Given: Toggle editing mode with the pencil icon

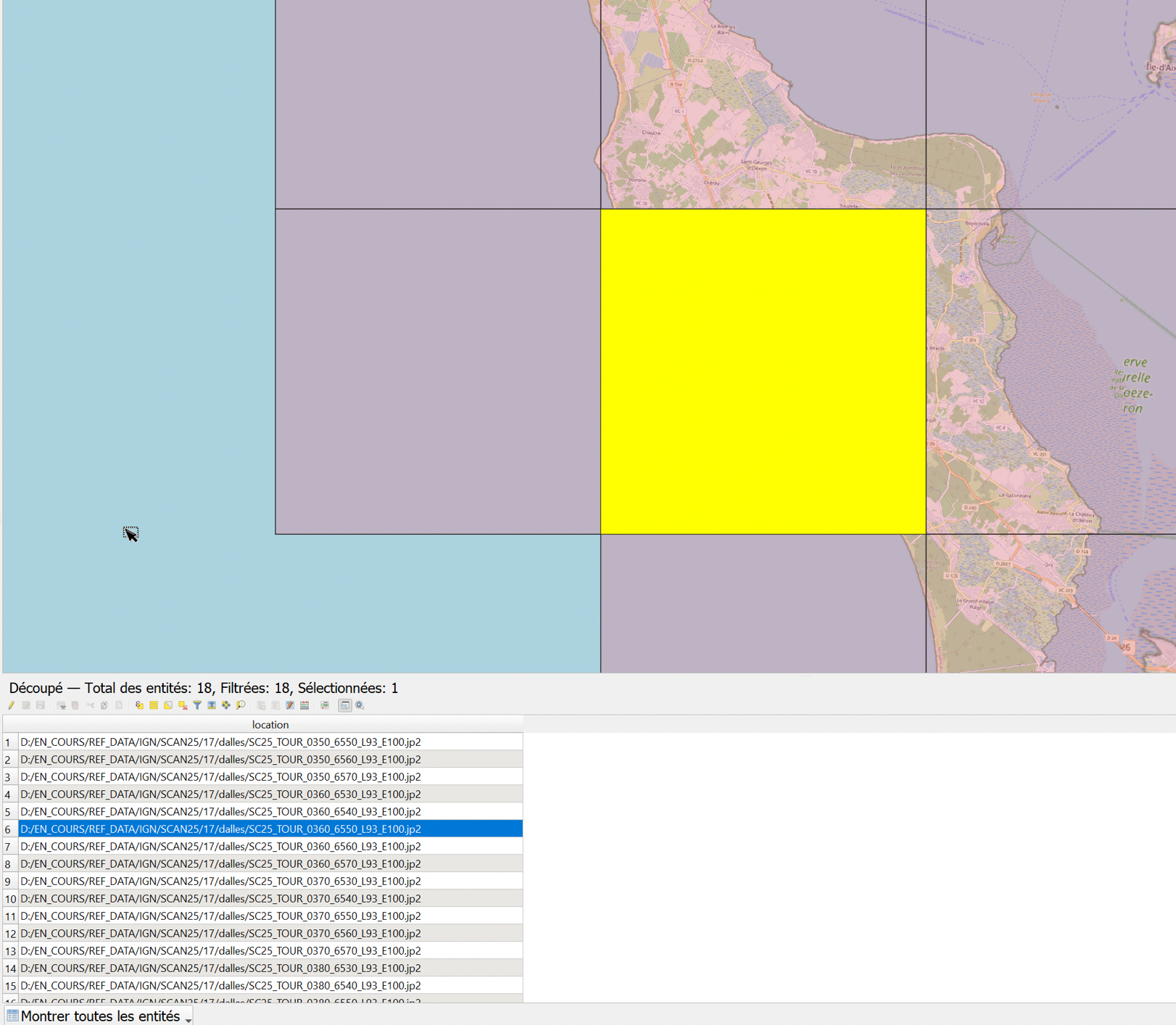Looking at the screenshot, I should click(12, 705).
